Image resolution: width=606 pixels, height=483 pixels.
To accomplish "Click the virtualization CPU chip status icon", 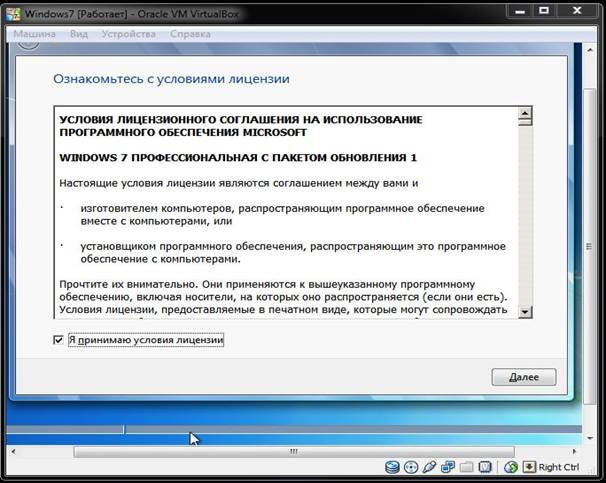I will click(485, 467).
